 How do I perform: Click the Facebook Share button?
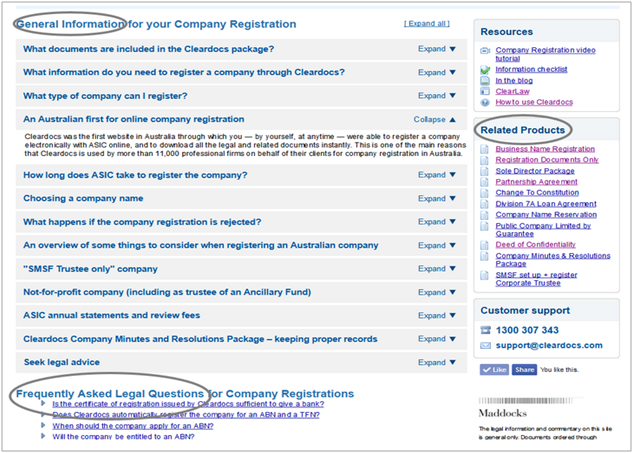(524, 370)
